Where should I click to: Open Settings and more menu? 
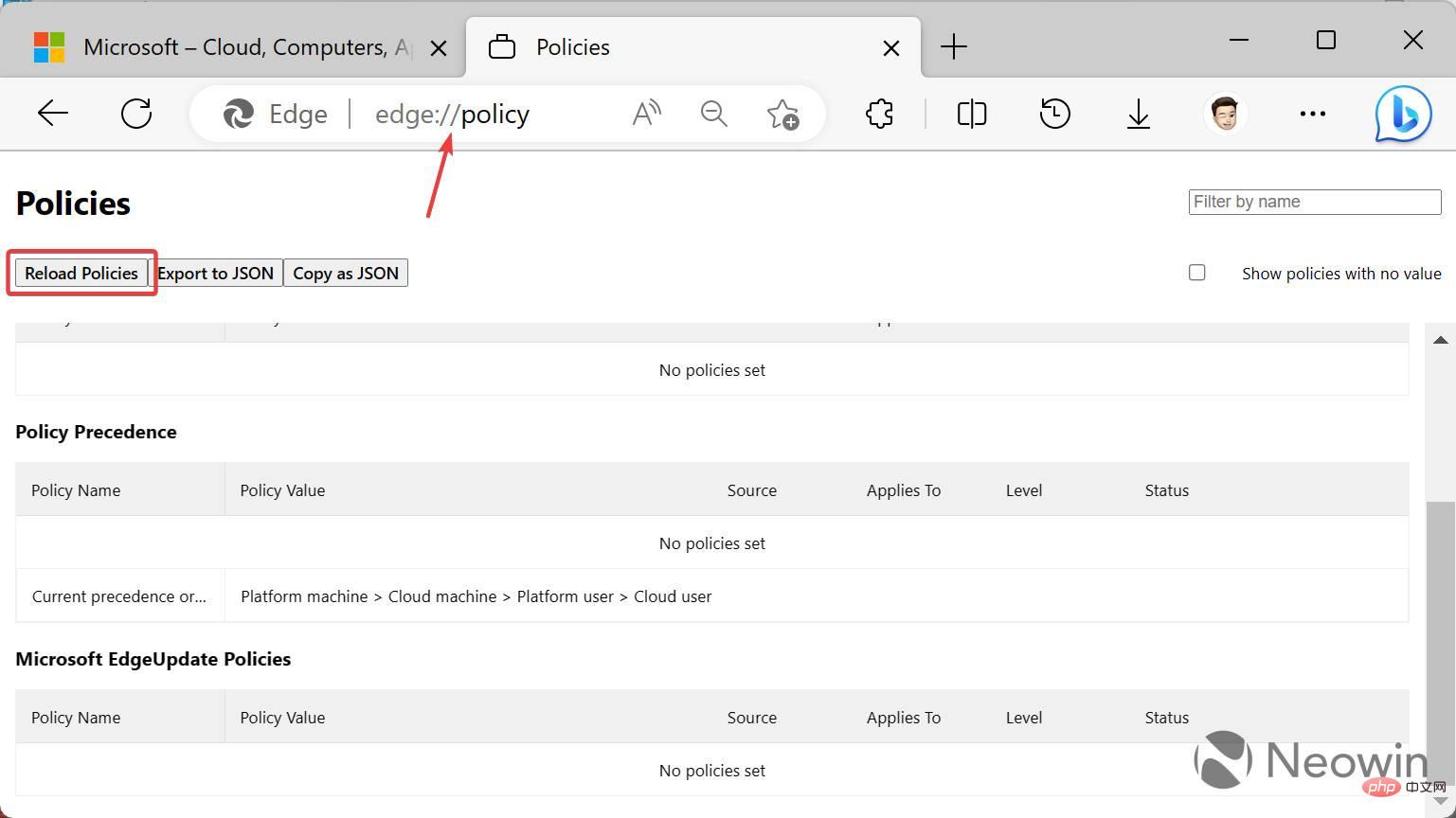(x=1312, y=115)
